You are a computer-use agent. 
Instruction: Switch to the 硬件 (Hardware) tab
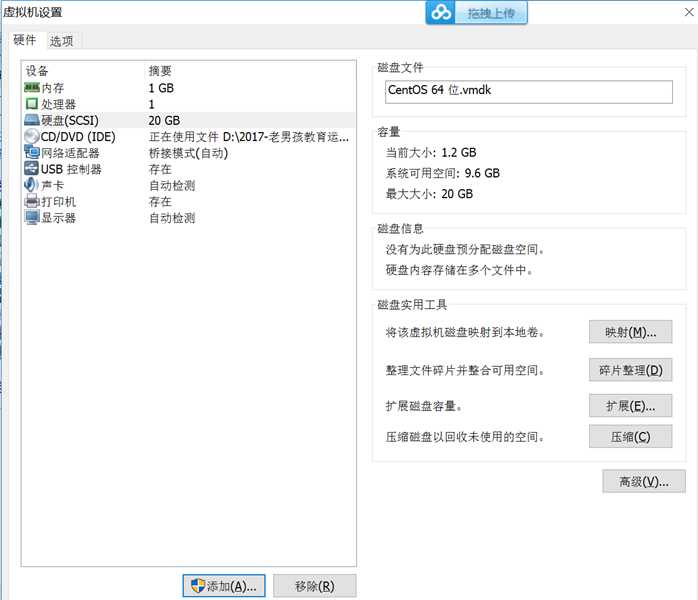[x=24, y=40]
